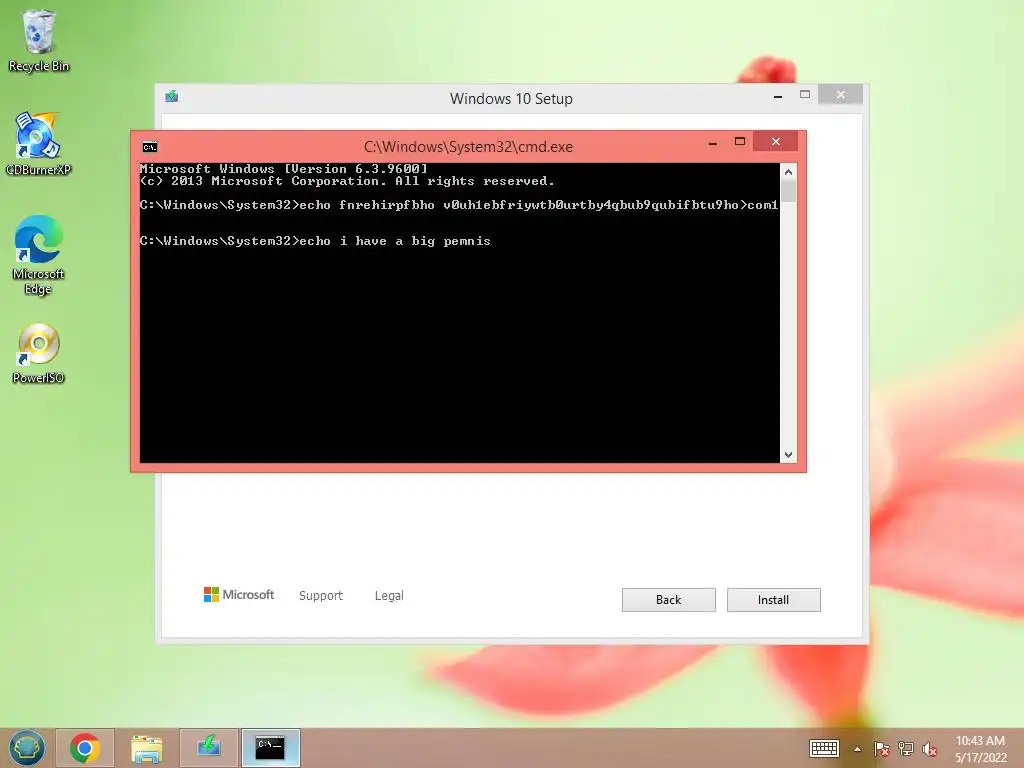Open the muted volume tray icon
Screen dimensions: 1024x768
click(930, 749)
